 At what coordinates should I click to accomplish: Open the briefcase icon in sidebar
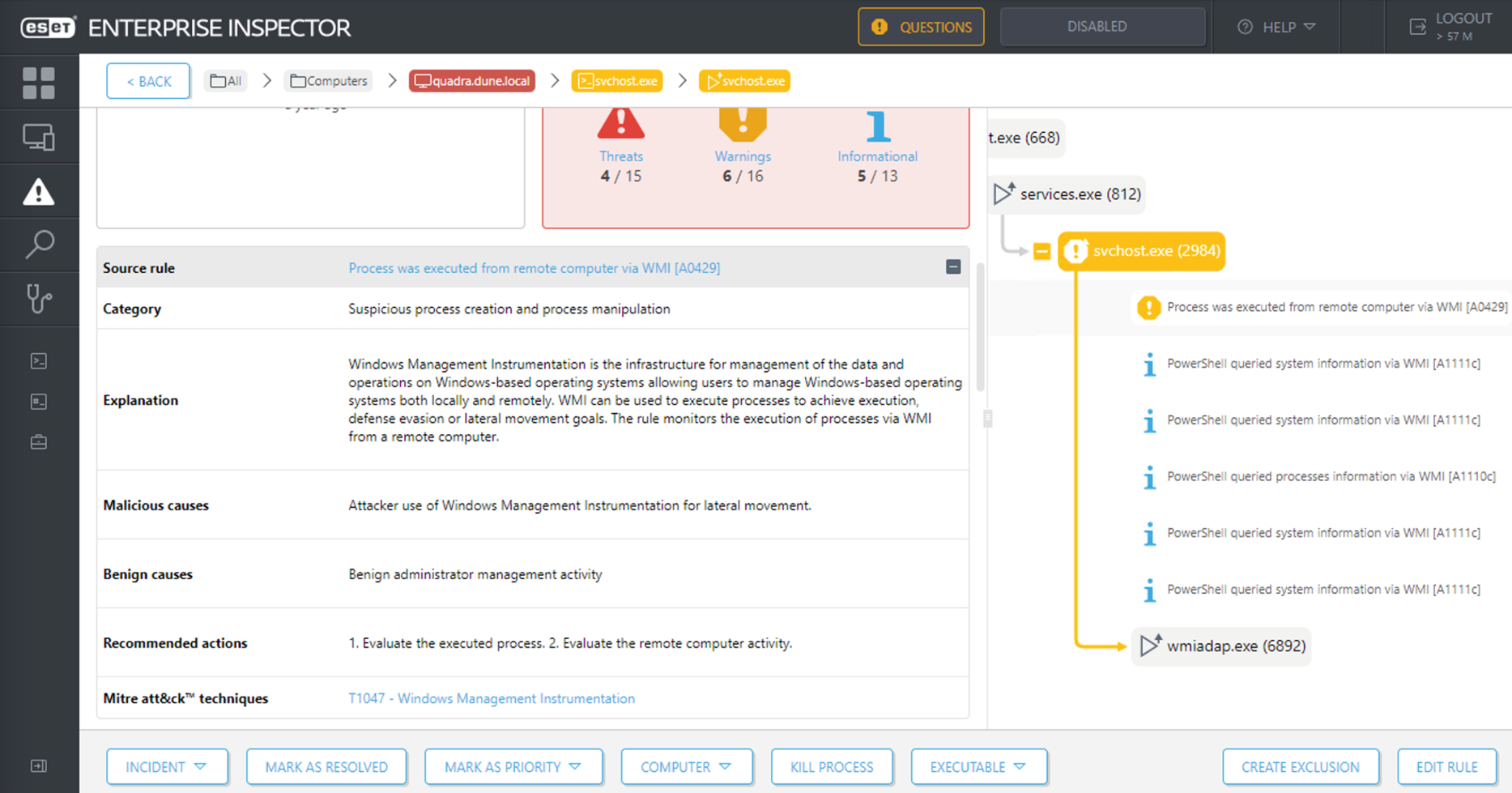pyautogui.click(x=39, y=442)
